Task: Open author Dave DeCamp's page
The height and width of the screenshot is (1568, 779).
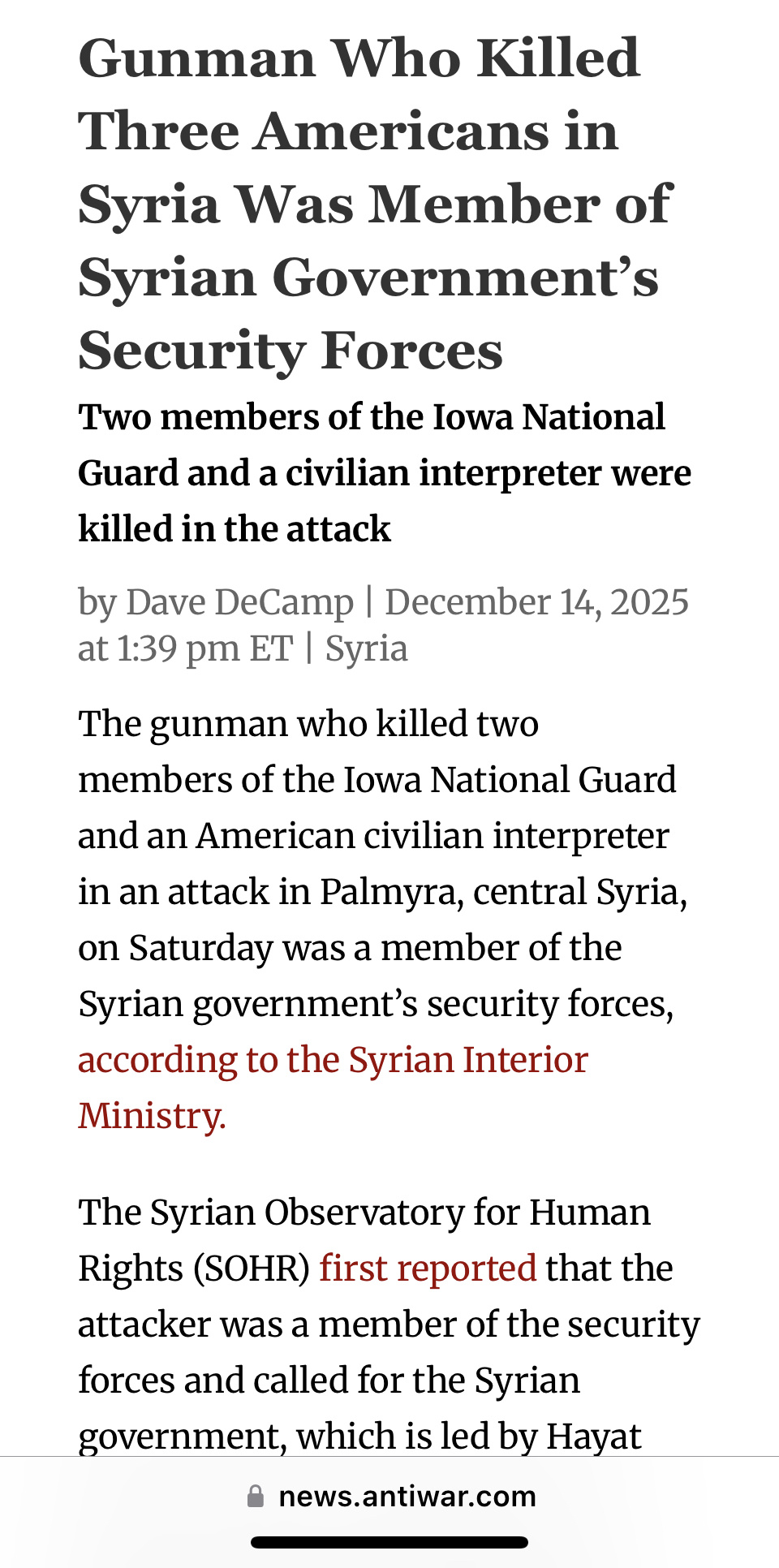Action: click(239, 602)
